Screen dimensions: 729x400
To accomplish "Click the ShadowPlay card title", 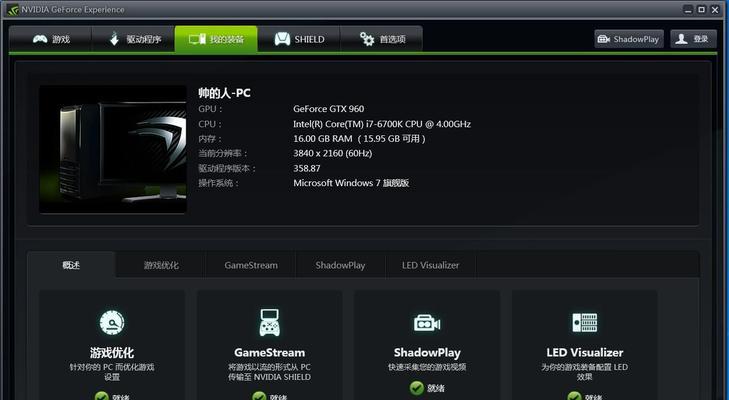I will [x=427, y=353].
